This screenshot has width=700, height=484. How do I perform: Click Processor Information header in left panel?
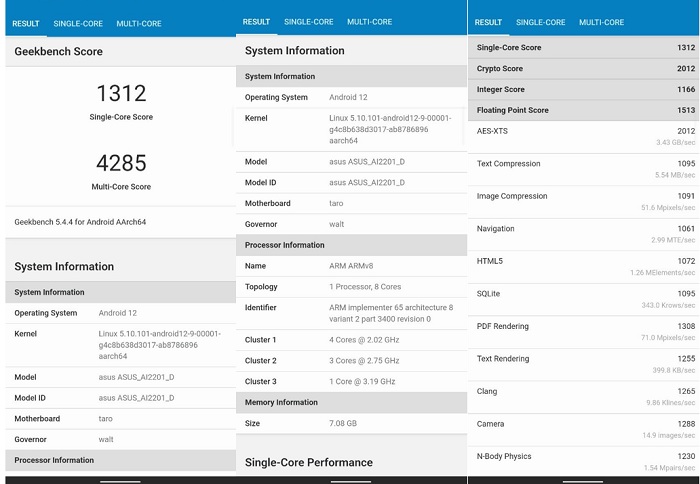(x=121, y=460)
